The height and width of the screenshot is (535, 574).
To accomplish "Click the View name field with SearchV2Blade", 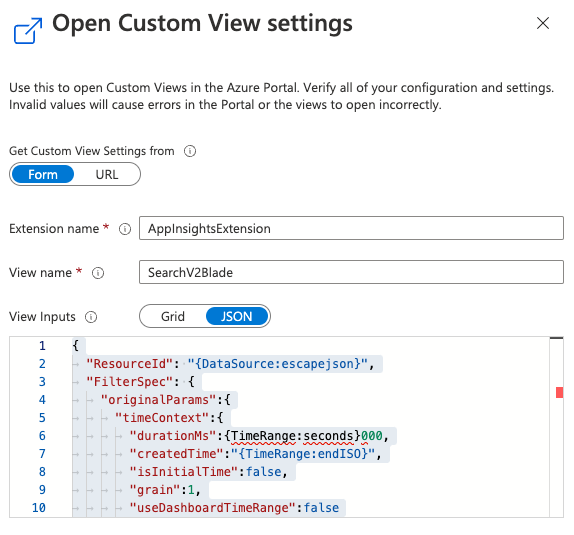I will [x=351, y=272].
